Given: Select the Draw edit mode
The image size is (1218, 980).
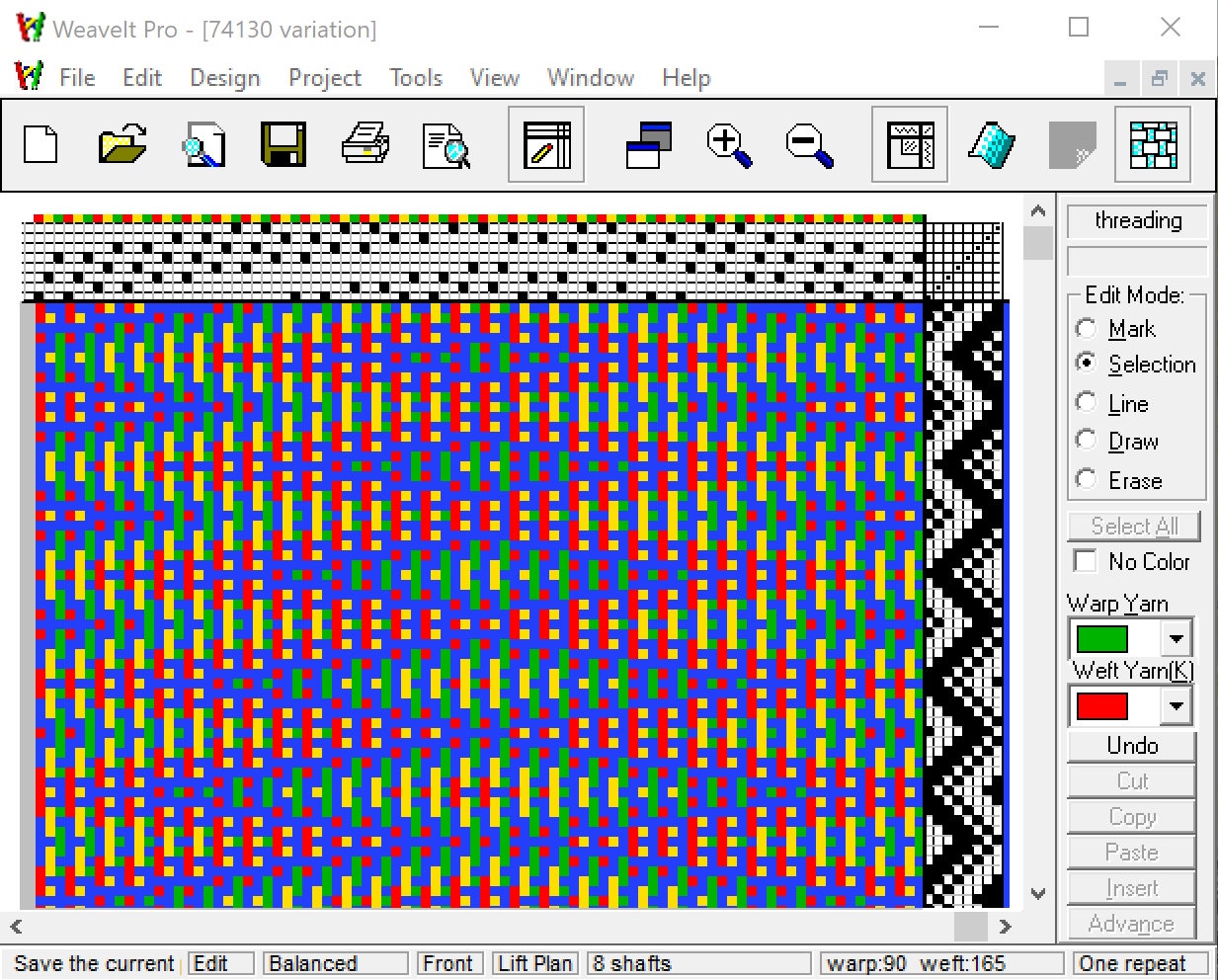Looking at the screenshot, I should [x=1087, y=440].
